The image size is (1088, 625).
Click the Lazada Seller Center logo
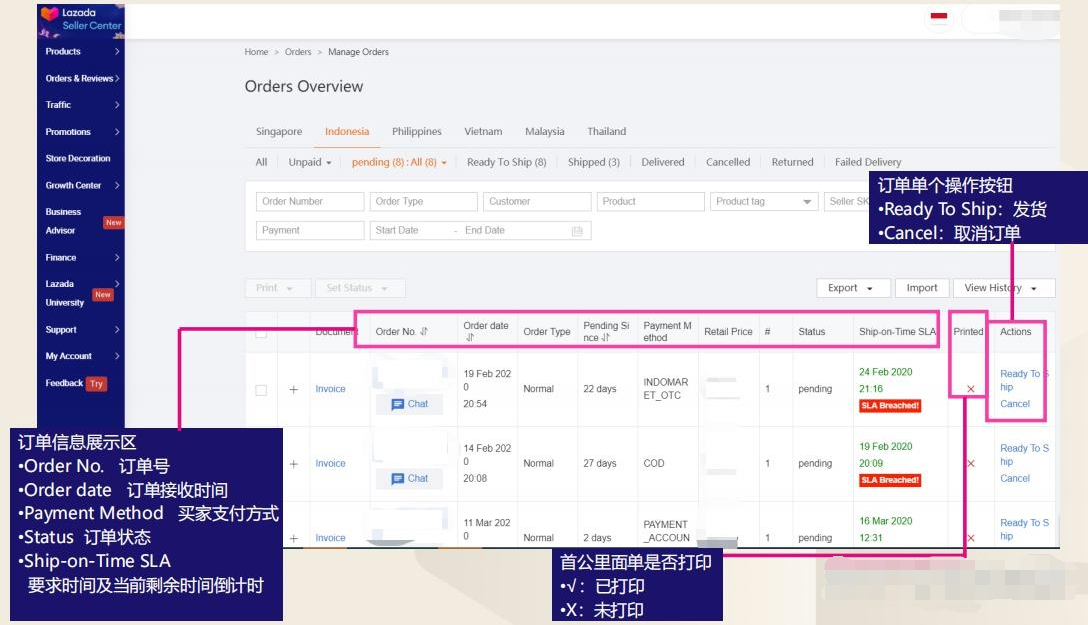(x=80, y=20)
